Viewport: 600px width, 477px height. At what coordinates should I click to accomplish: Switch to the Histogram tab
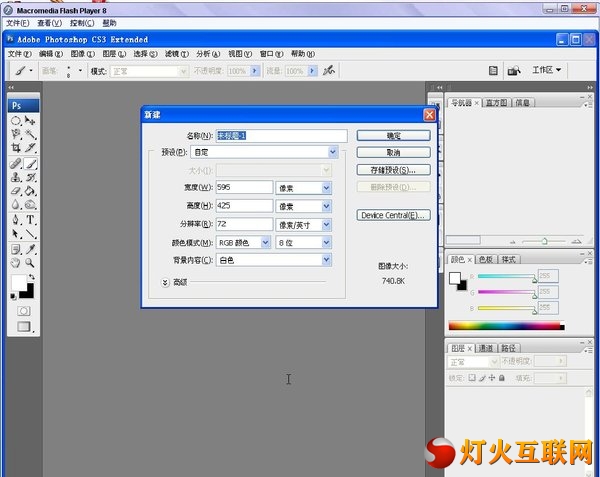pos(496,103)
